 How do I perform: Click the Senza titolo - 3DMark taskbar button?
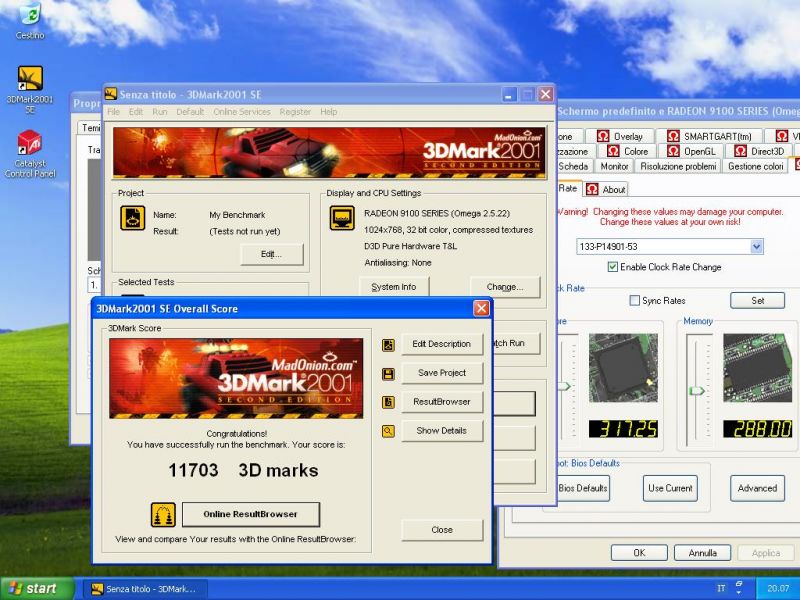coord(143,589)
